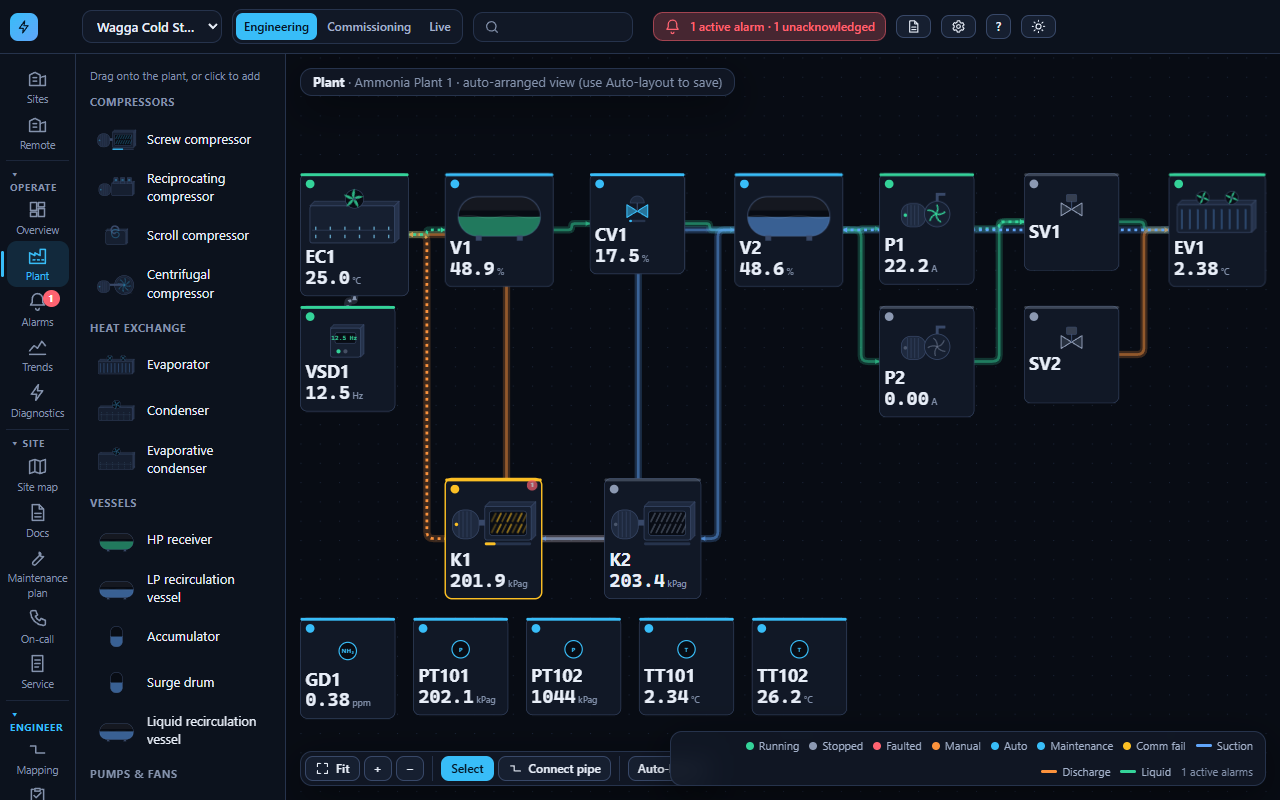Open the Site map icon
The image size is (1280, 800).
(37, 475)
